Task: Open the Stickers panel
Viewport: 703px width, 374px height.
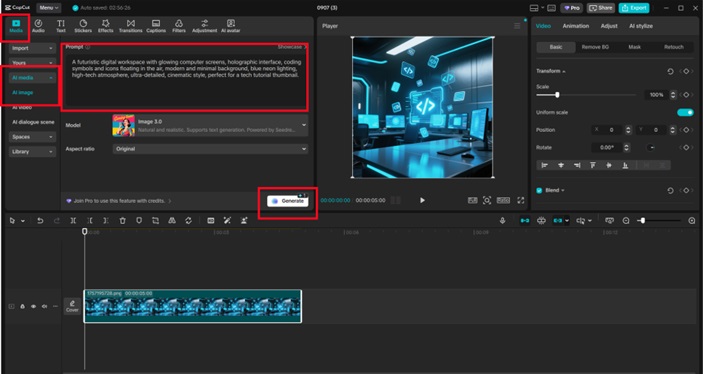Action: coord(83,26)
